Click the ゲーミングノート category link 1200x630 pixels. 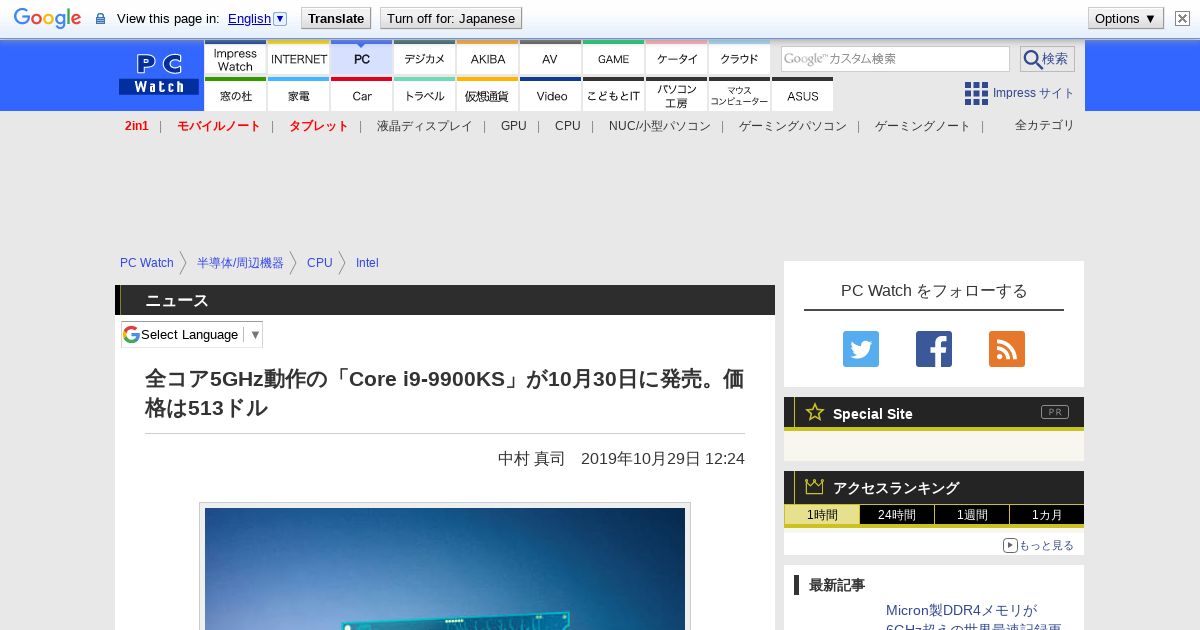(x=923, y=126)
